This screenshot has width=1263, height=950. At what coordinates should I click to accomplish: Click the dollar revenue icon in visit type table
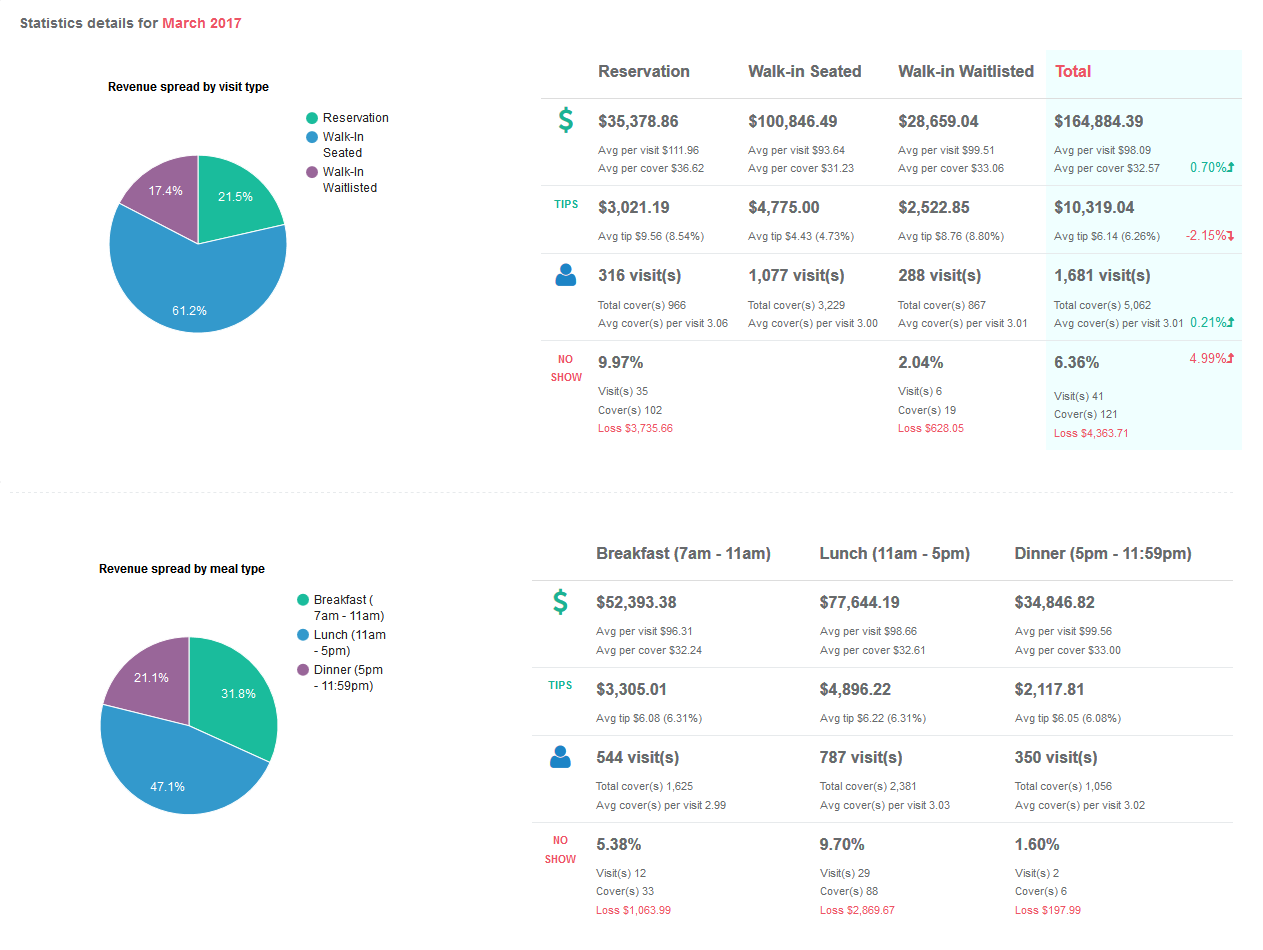566,121
